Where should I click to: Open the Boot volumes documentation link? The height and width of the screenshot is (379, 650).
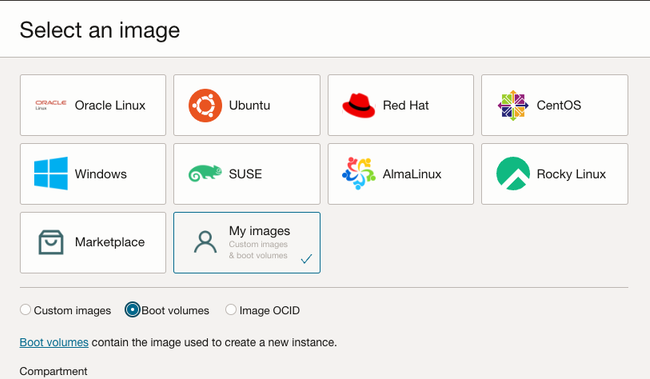54,343
